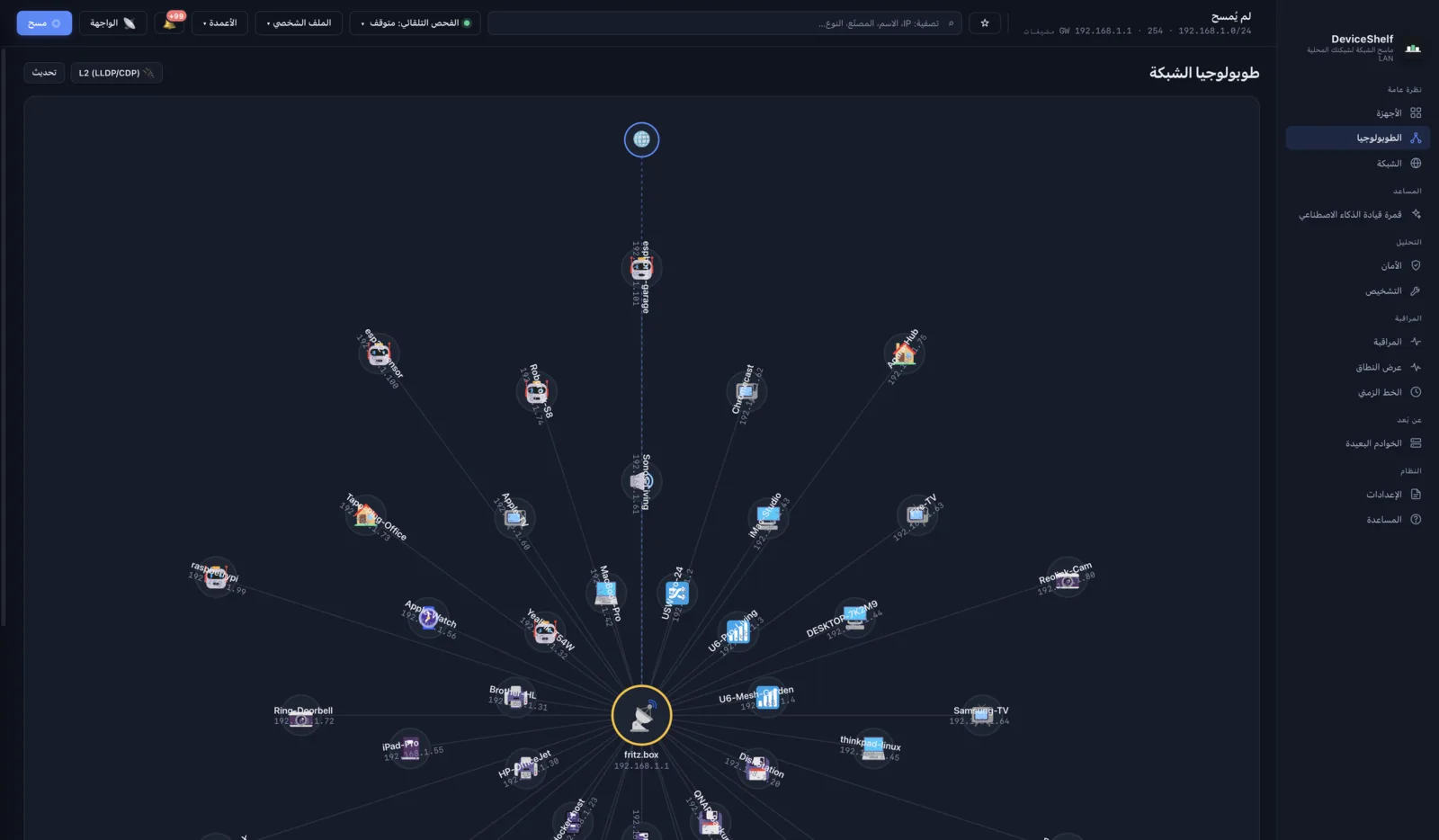Open the esp garage device node
Image resolution: width=1439 pixels, height=840 pixels.
641,268
